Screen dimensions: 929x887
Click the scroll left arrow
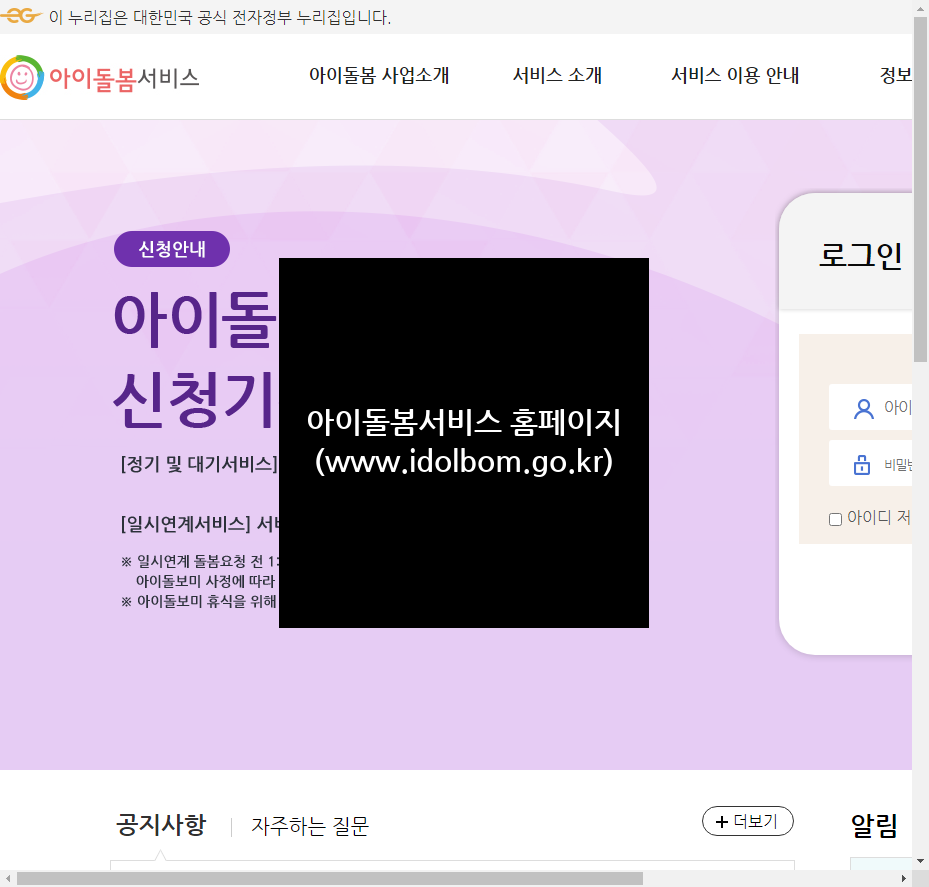[x=8, y=879]
